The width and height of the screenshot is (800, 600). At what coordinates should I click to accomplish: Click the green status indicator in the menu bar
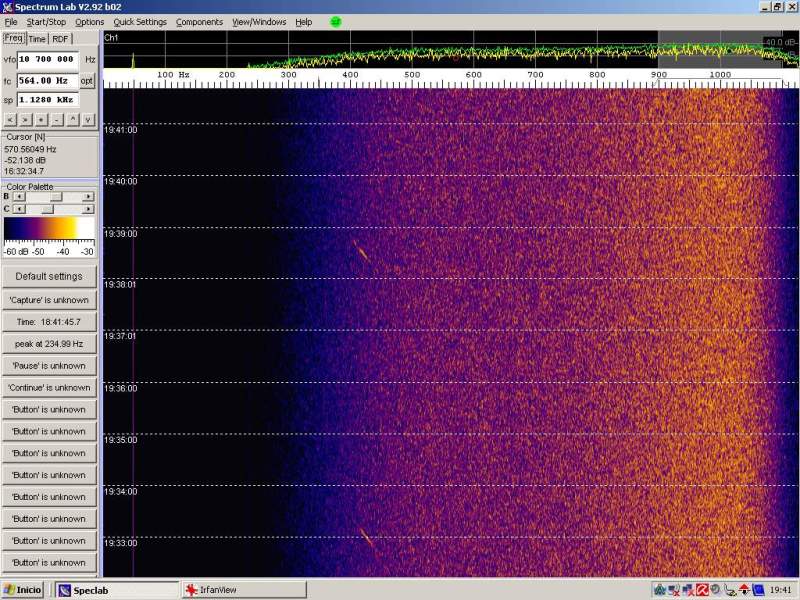pos(335,21)
